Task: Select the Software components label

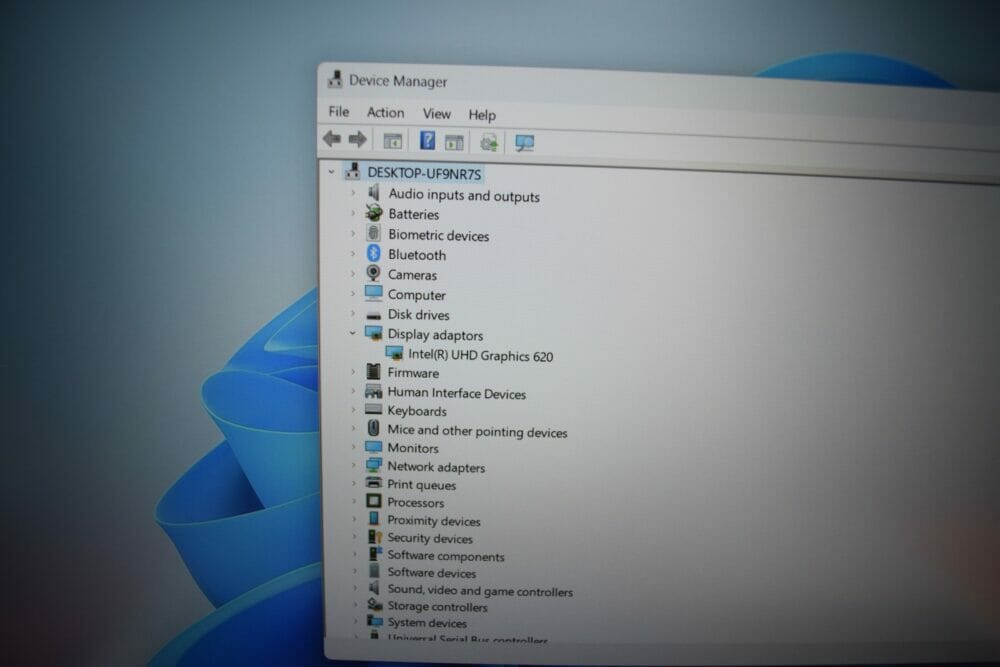Action: [446, 556]
